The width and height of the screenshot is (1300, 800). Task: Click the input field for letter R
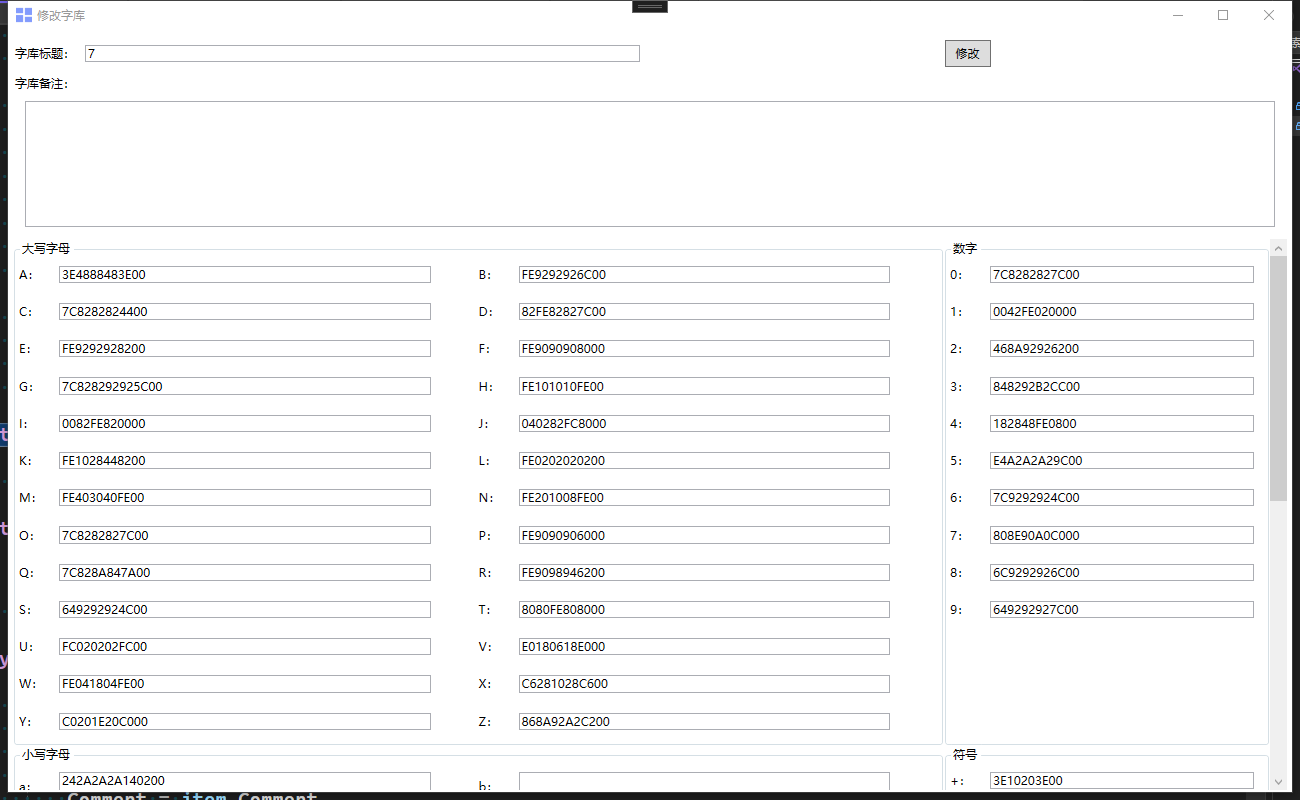(x=704, y=572)
